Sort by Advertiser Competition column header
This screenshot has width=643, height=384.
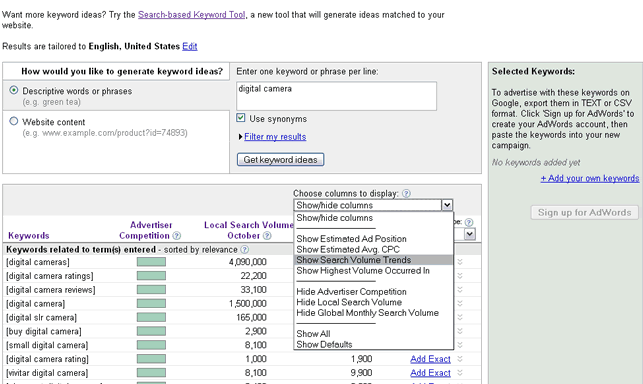pyautogui.click(x=146, y=230)
